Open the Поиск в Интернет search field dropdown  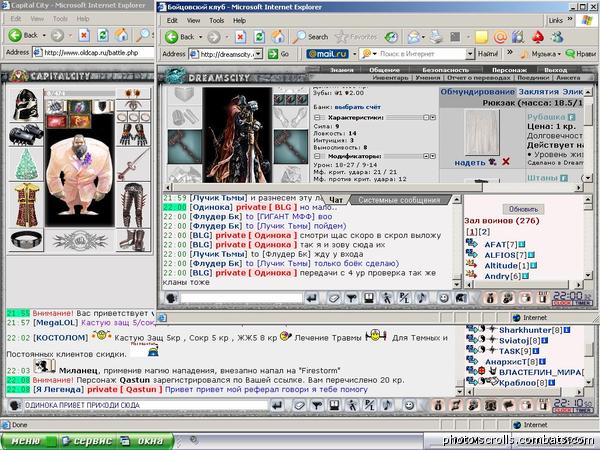click(x=470, y=54)
